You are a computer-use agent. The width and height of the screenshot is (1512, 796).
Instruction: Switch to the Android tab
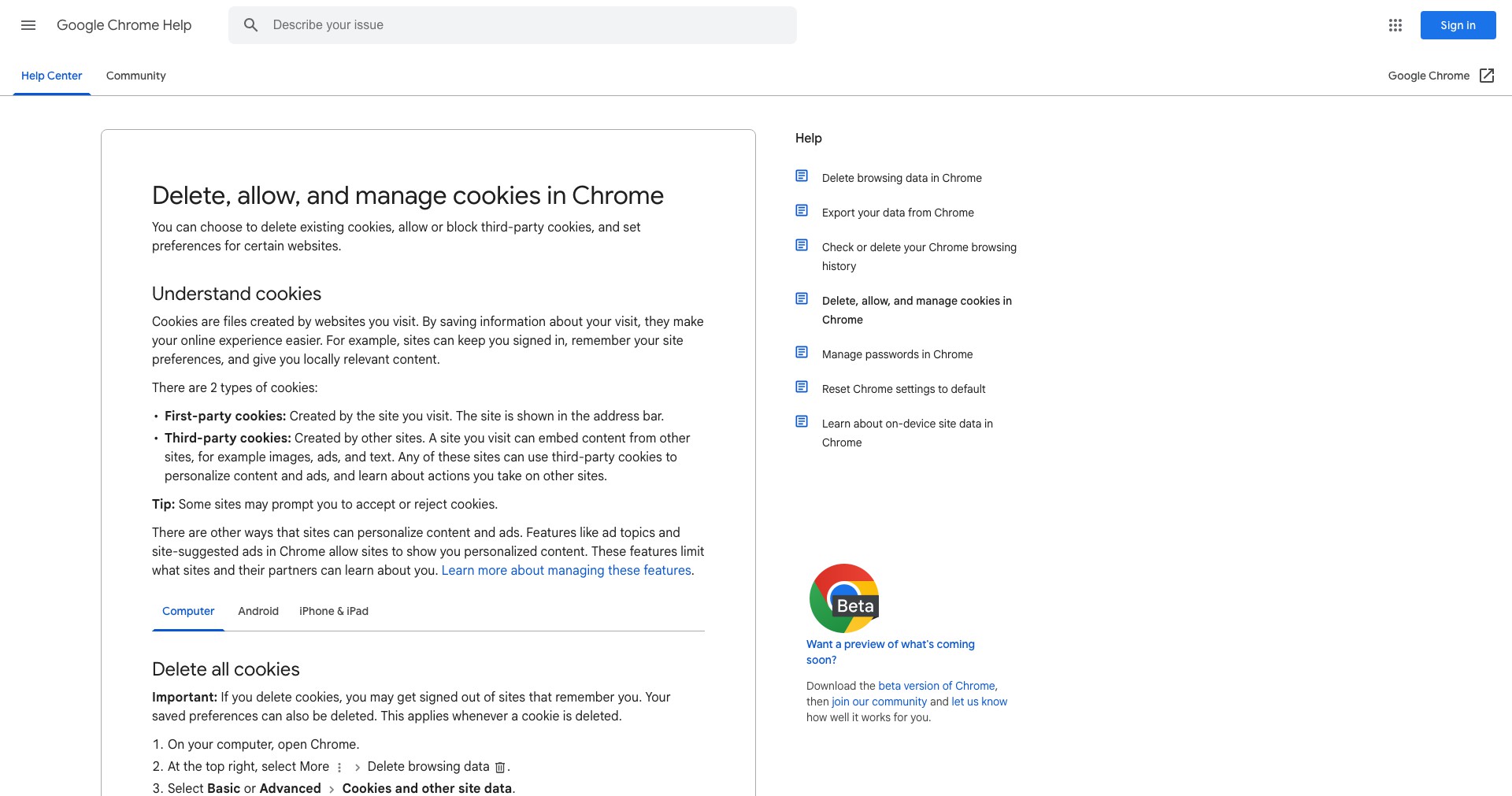[x=258, y=611]
